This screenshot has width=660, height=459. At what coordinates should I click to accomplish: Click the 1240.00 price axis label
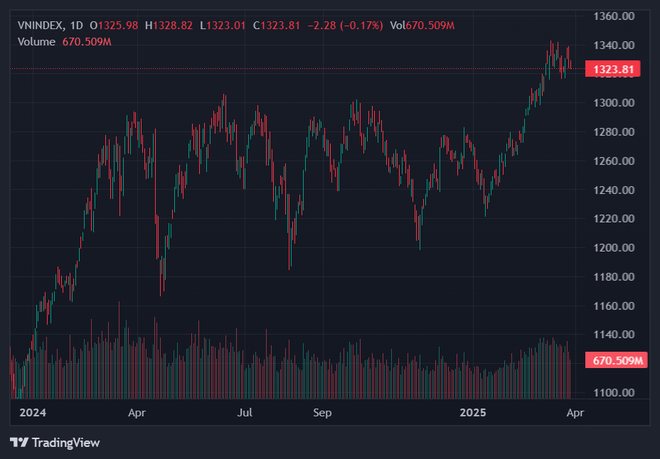614,190
